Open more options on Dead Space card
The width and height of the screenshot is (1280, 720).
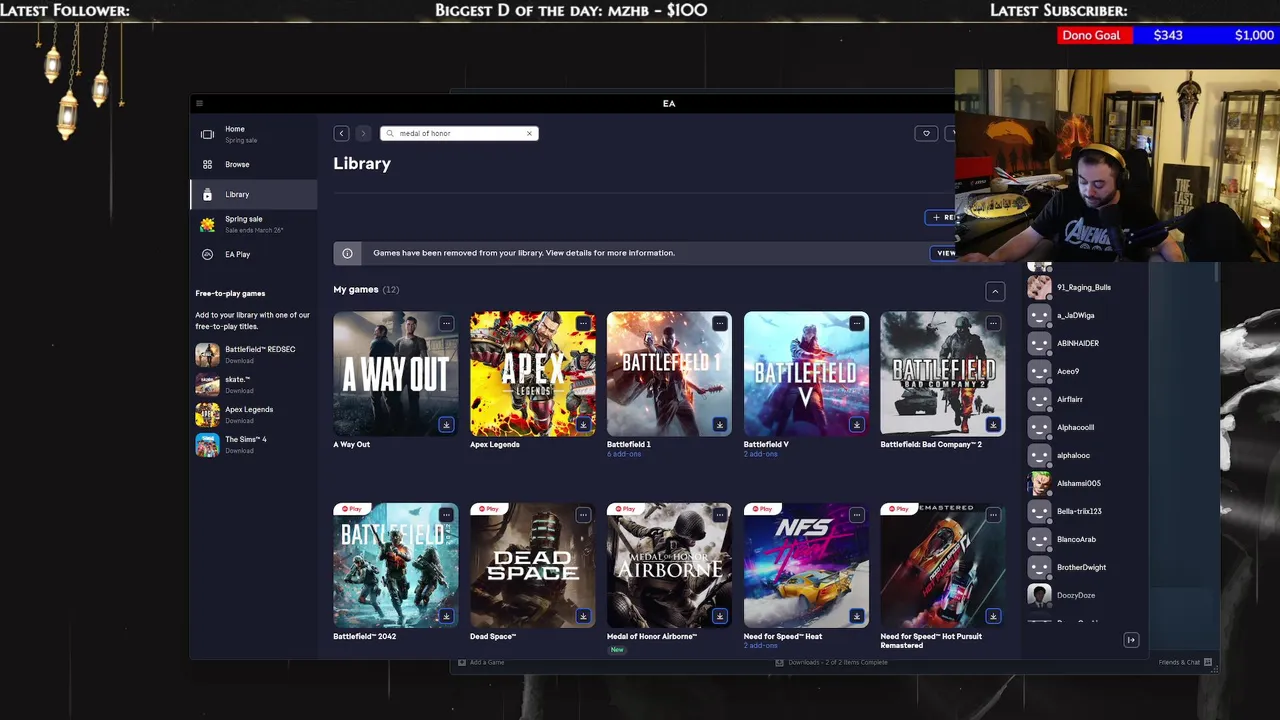point(583,515)
